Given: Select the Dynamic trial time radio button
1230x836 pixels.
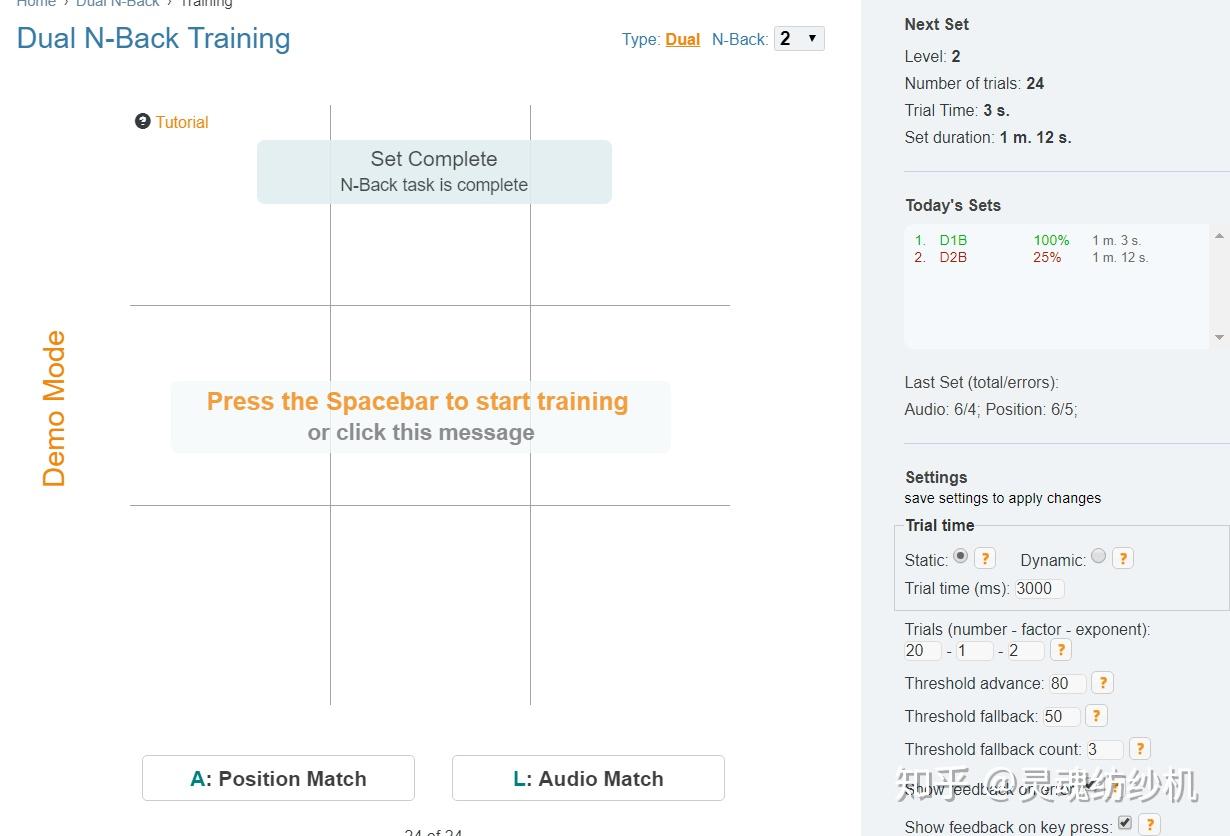Looking at the screenshot, I should click(1098, 556).
